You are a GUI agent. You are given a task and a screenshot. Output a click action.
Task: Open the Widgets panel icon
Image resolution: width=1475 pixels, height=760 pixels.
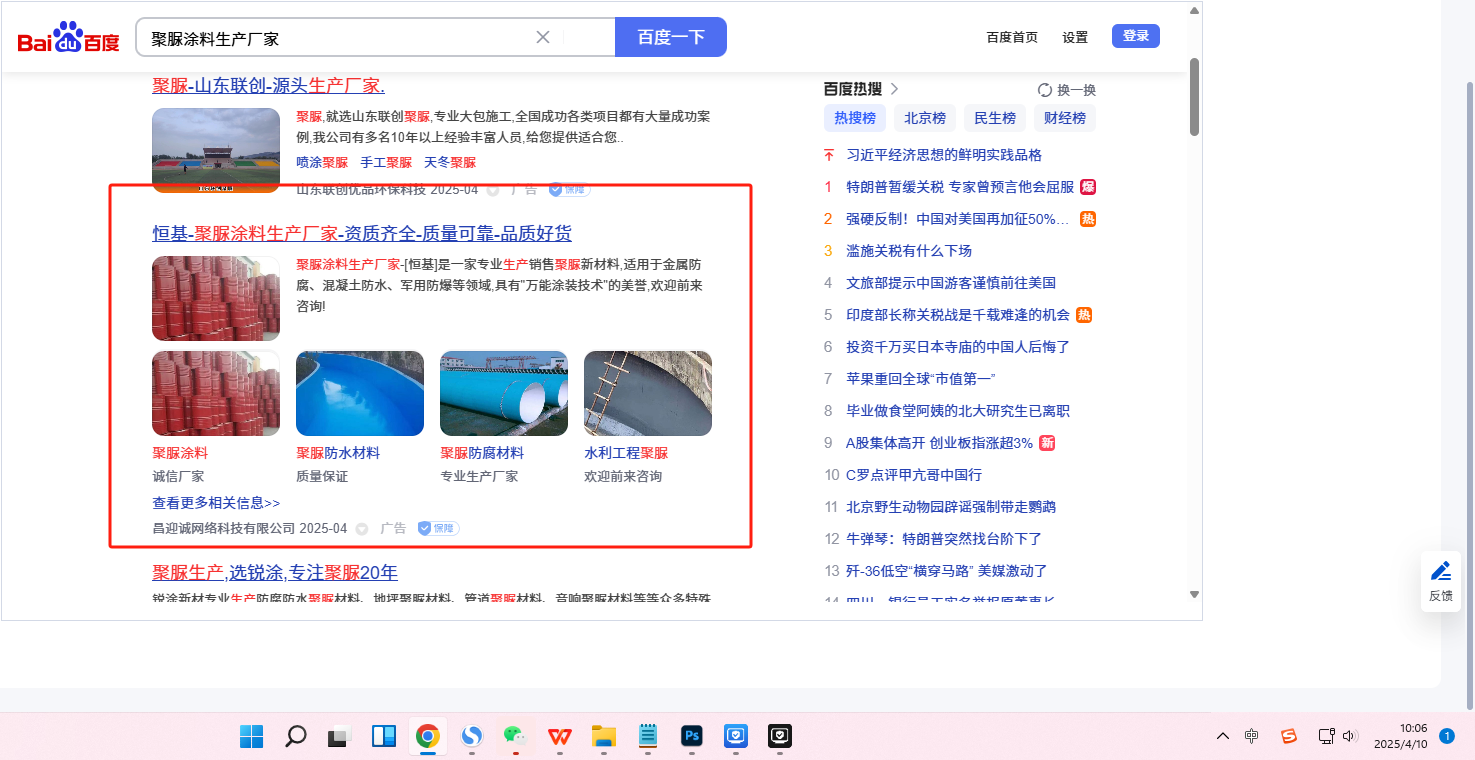384,737
